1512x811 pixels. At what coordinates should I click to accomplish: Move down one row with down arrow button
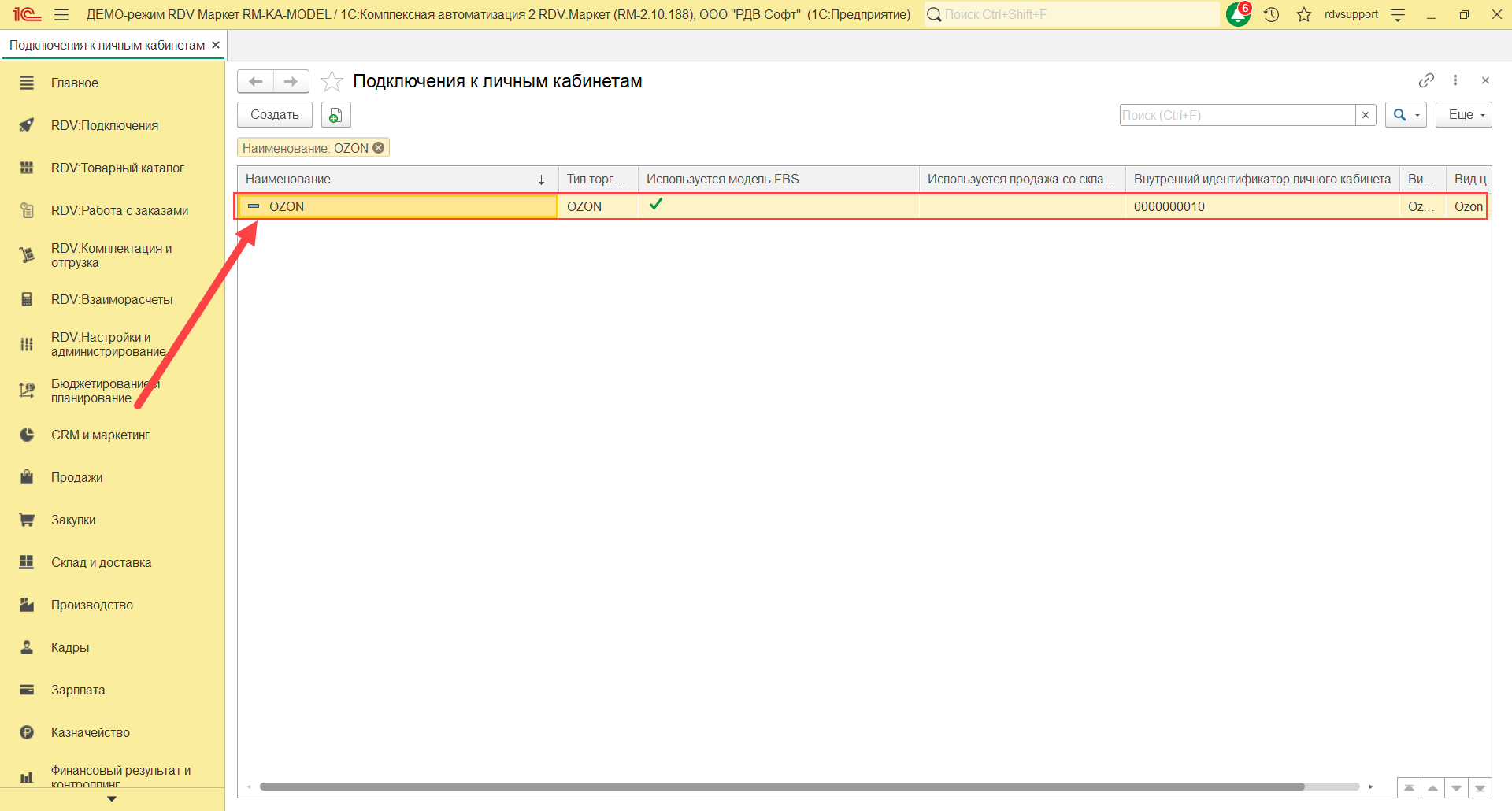click(x=1457, y=787)
